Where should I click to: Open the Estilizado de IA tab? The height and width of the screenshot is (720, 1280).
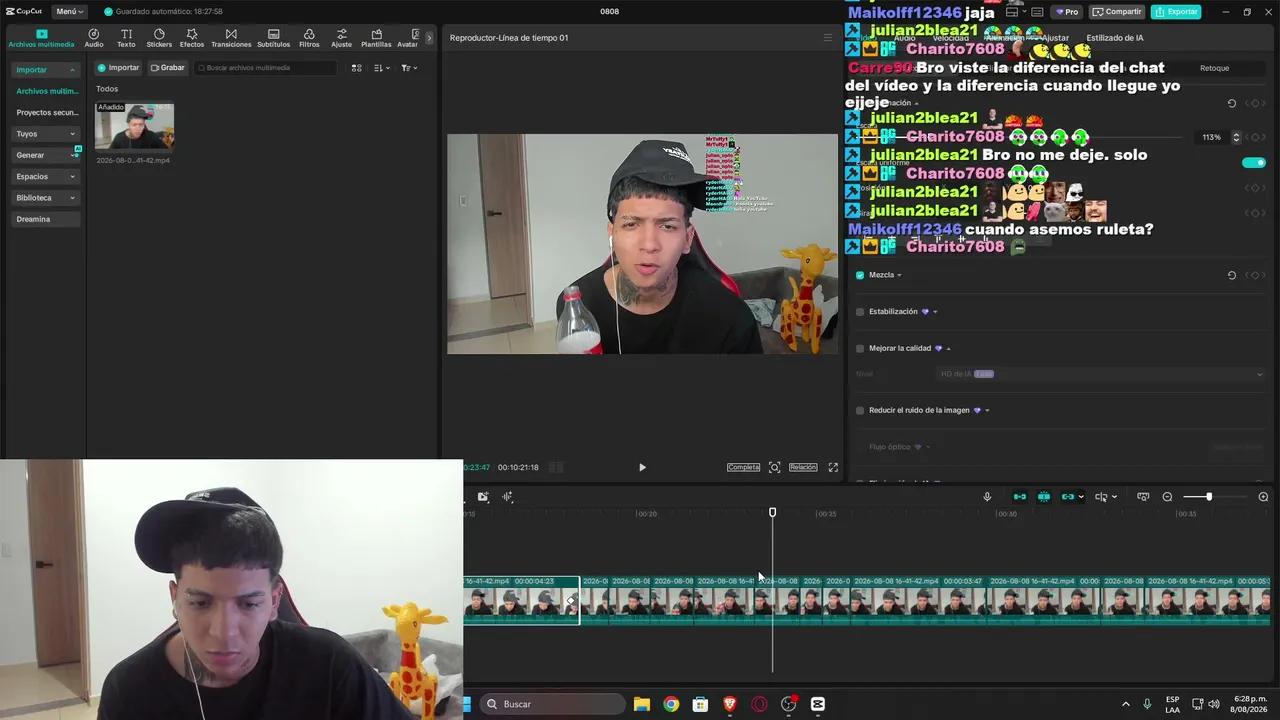coord(1114,38)
